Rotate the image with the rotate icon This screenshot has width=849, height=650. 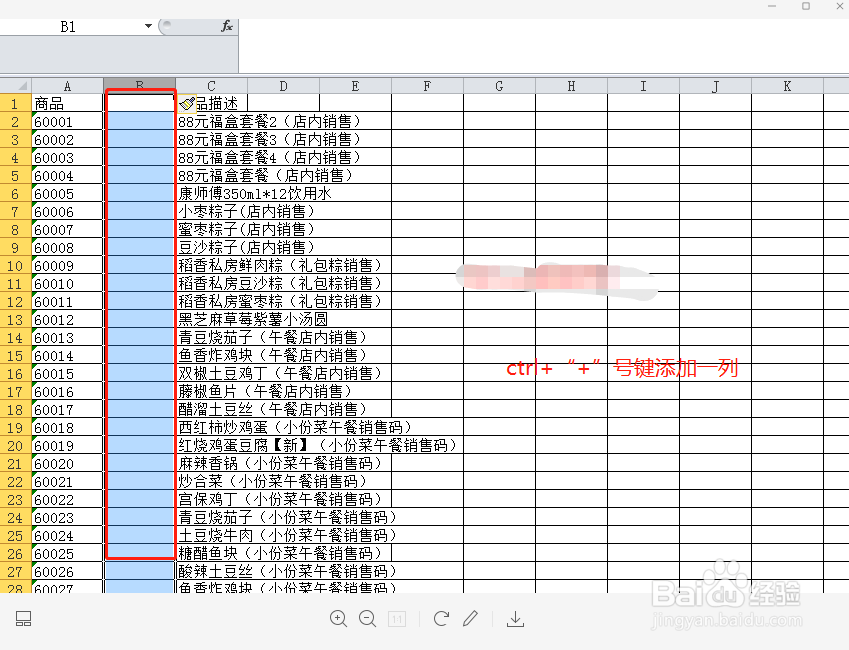coord(441,619)
